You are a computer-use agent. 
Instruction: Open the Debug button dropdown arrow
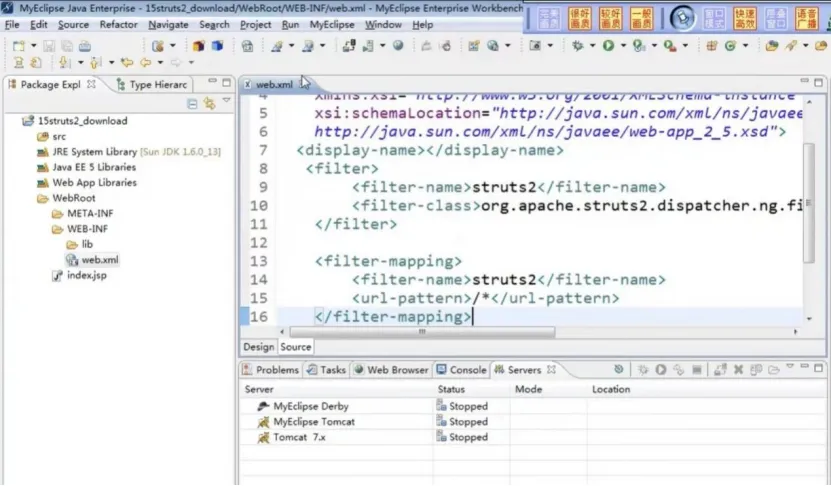click(593, 46)
